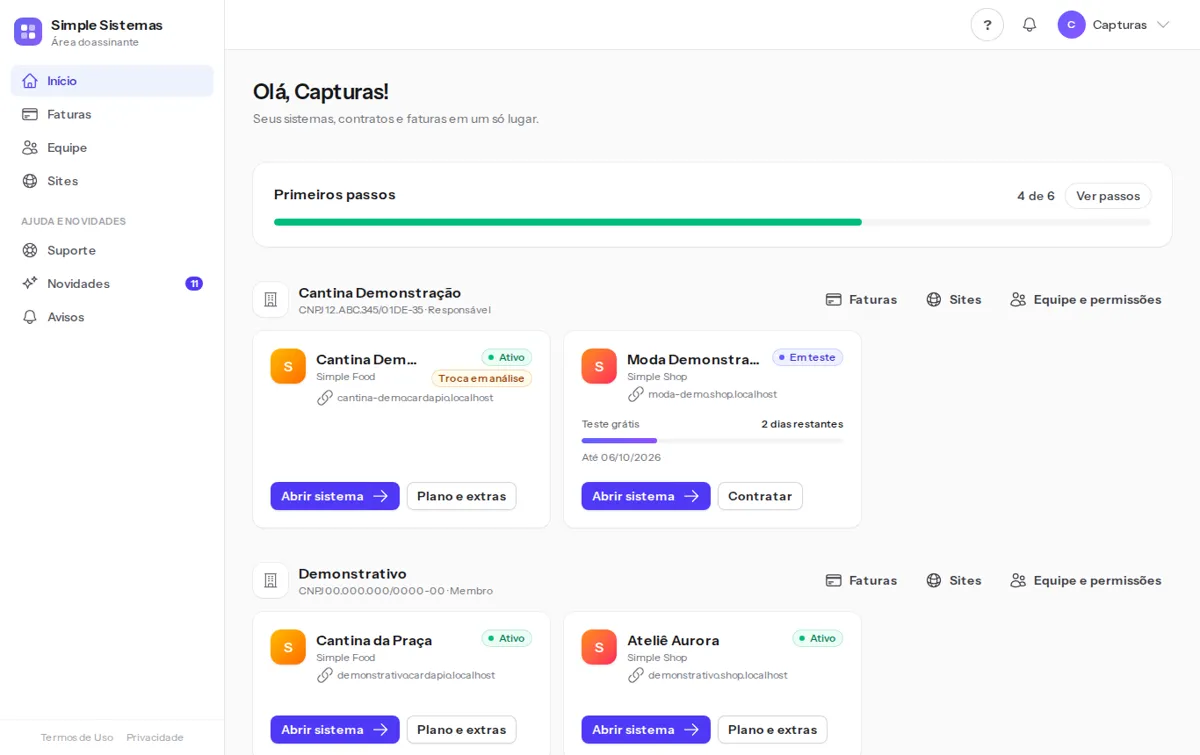Screen dimensions: 1200x755
Task: Open the help question mark icon
Action: 987,25
